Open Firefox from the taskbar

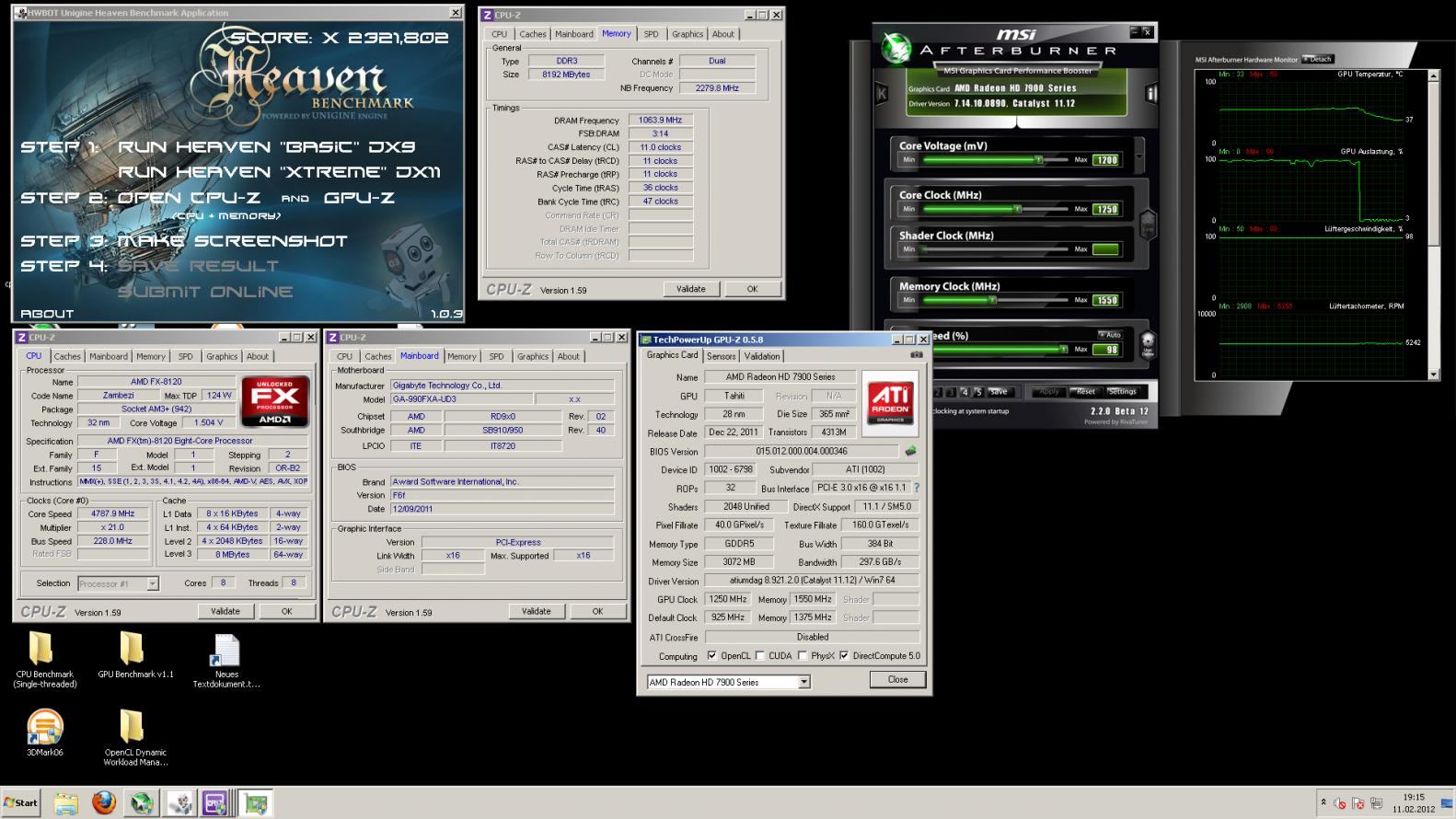pos(104,803)
